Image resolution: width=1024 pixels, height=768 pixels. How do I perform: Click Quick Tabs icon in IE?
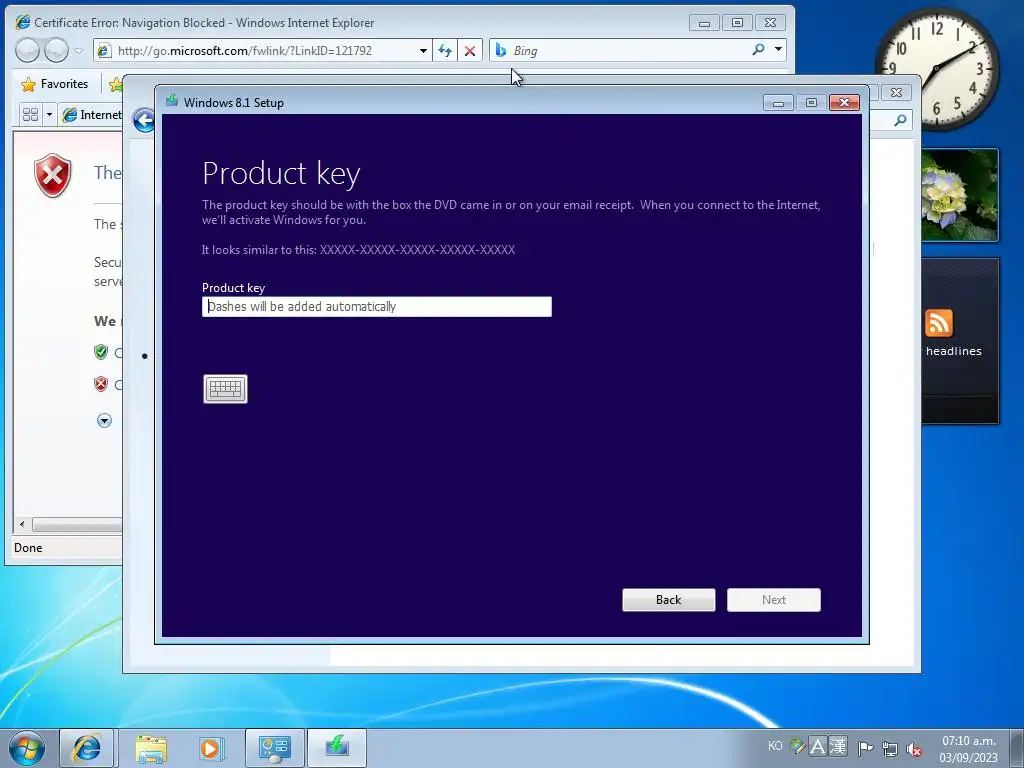(x=30, y=115)
